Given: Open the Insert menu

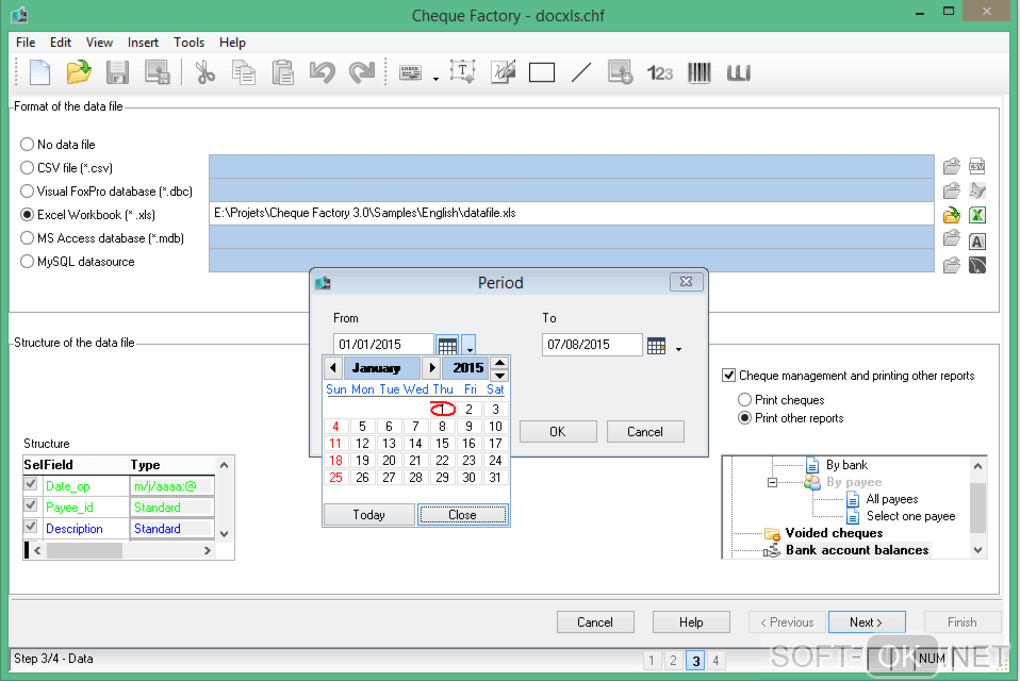Looking at the screenshot, I should 142,42.
